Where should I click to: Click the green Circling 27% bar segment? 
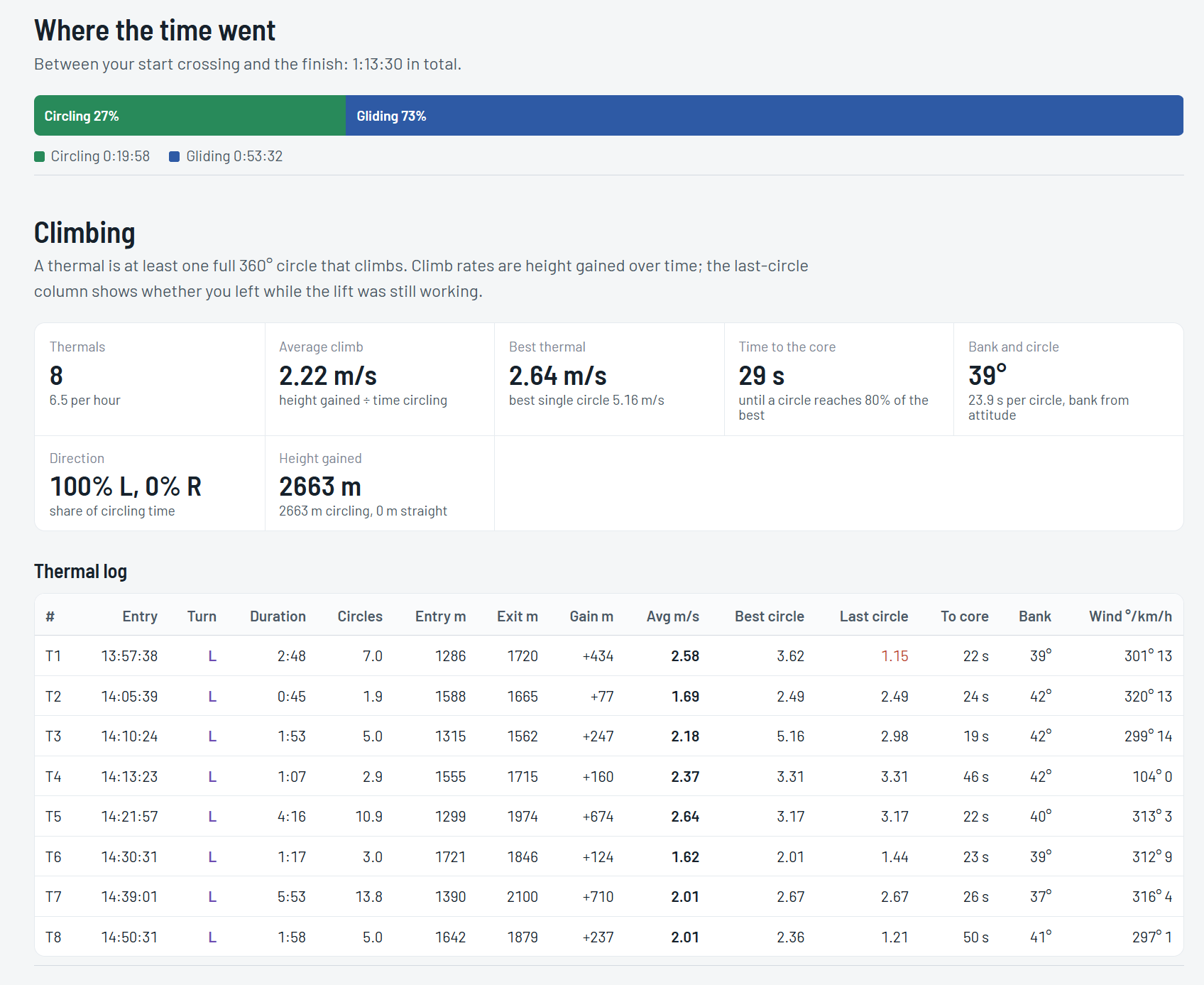click(x=190, y=116)
